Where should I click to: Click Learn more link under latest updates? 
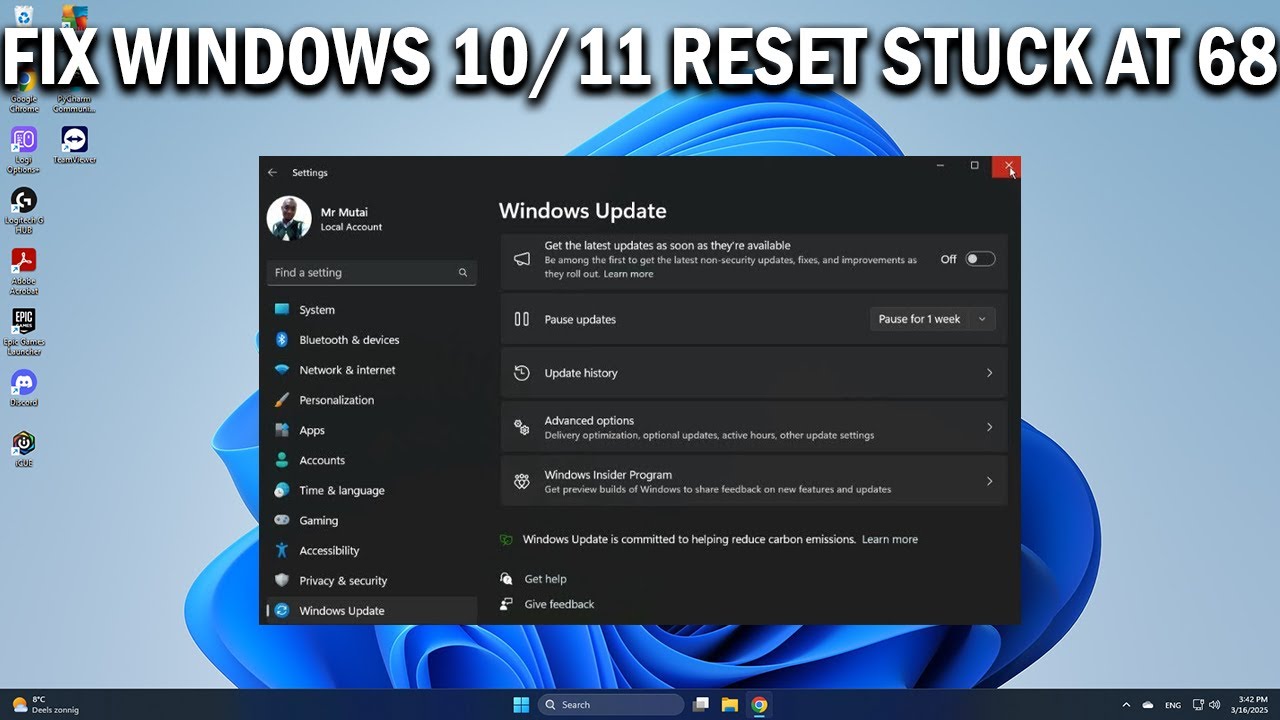coord(628,274)
